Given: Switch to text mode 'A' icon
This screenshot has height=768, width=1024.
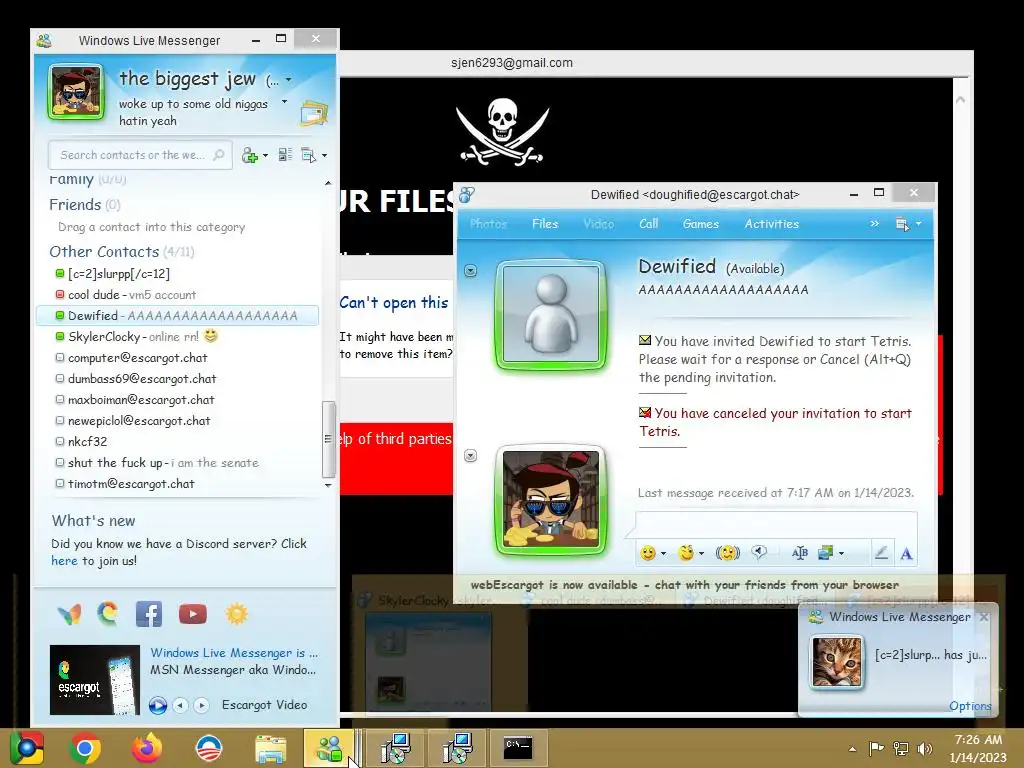Looking at the screenshot, I should point(906,554).
